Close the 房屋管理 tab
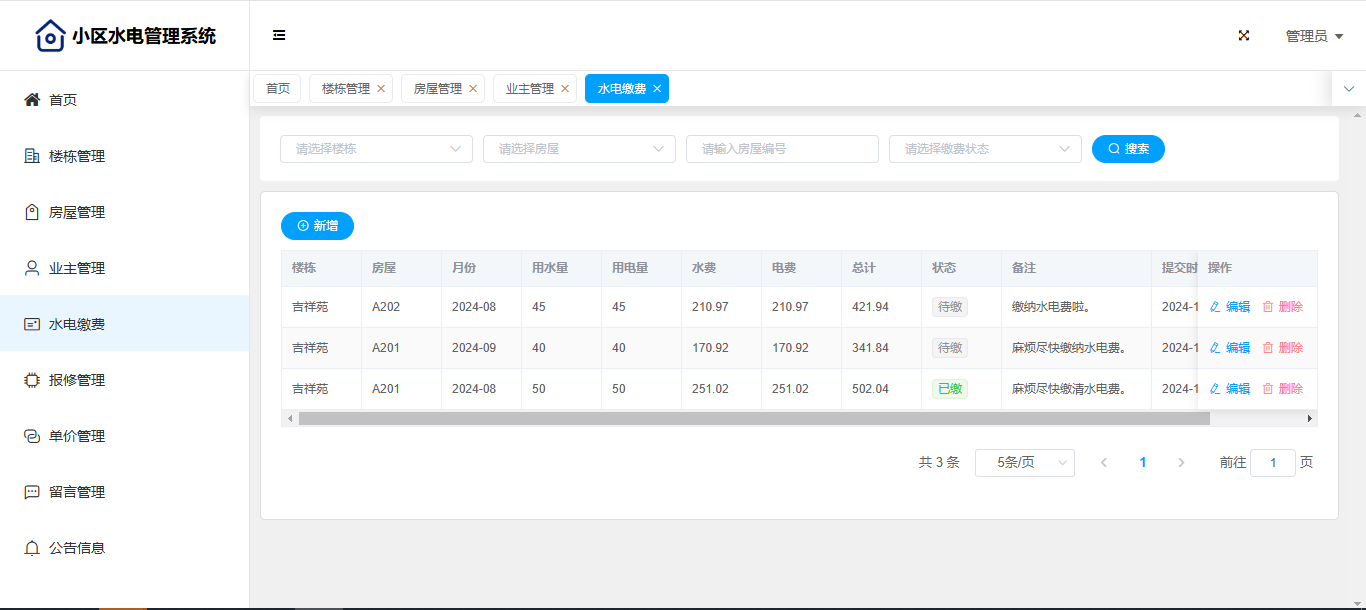 [x=473, y=89]
